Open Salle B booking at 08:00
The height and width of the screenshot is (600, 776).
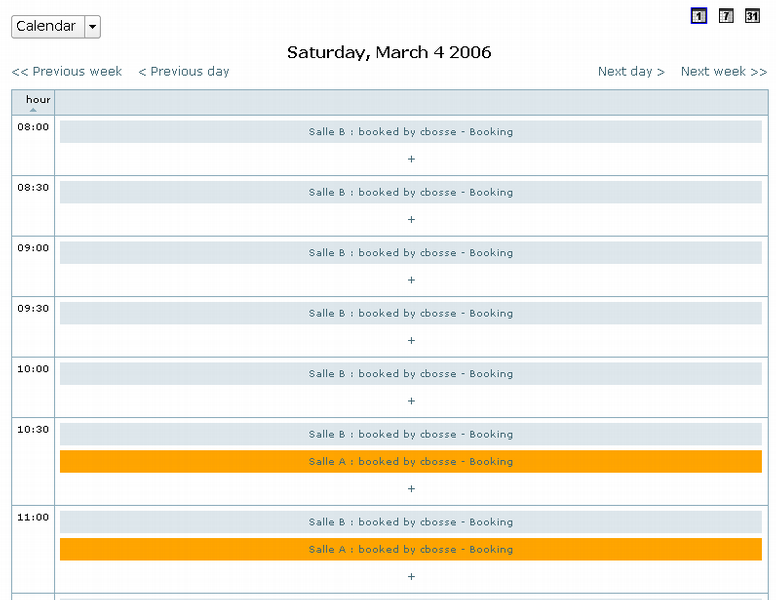411,132
